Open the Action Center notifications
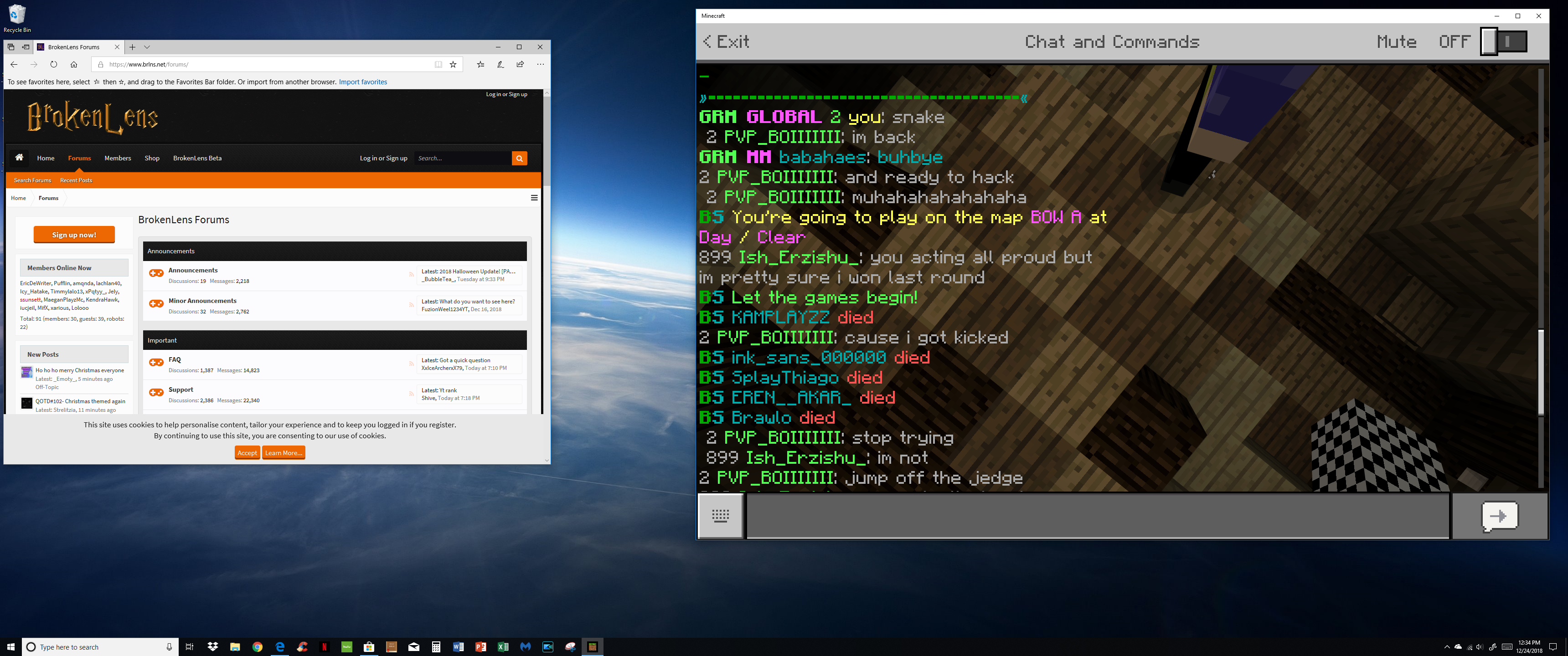 coord(1553,647)
